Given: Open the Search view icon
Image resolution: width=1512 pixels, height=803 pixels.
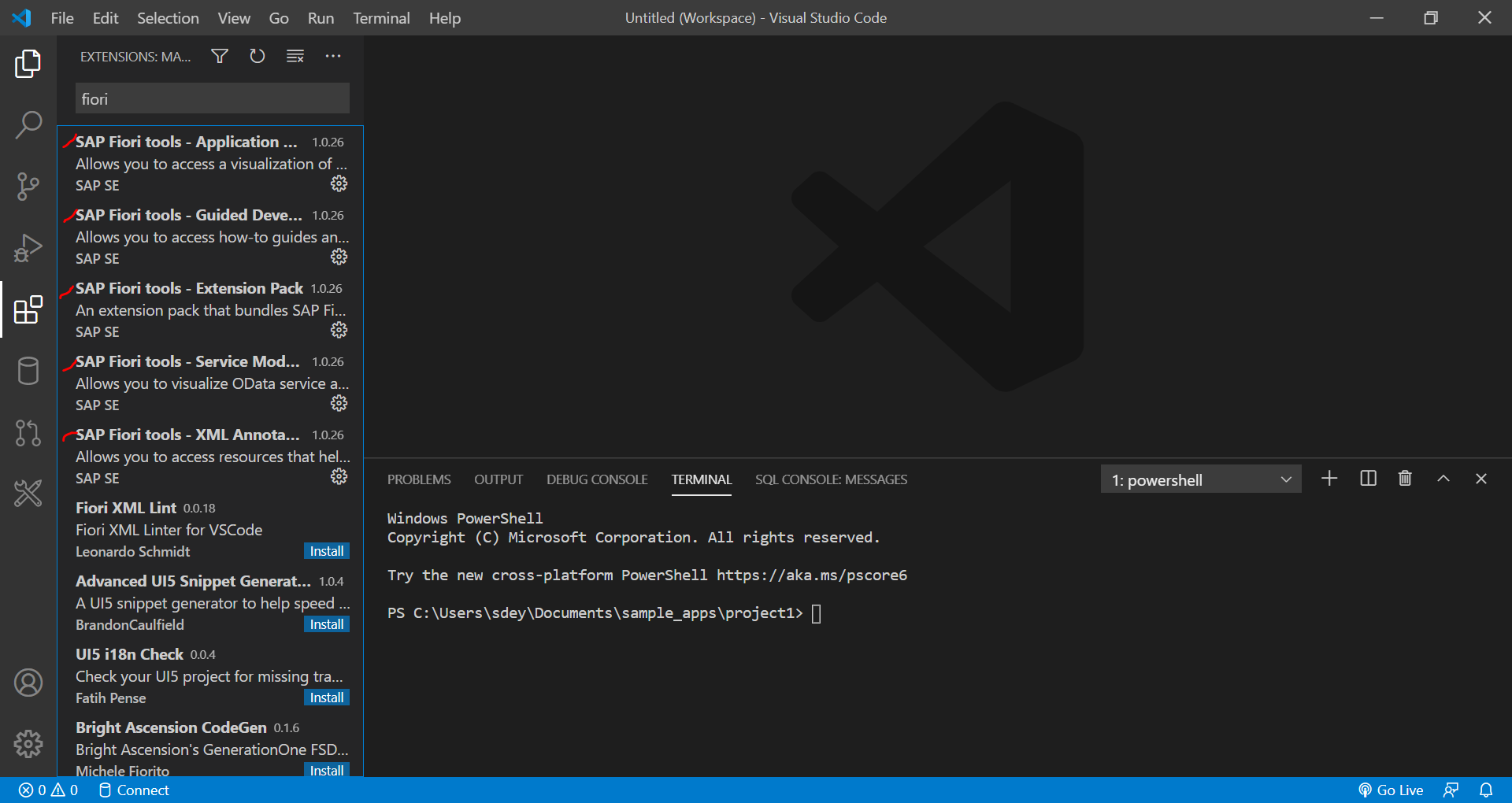Looking at the screenshot, I should [28, 124].
